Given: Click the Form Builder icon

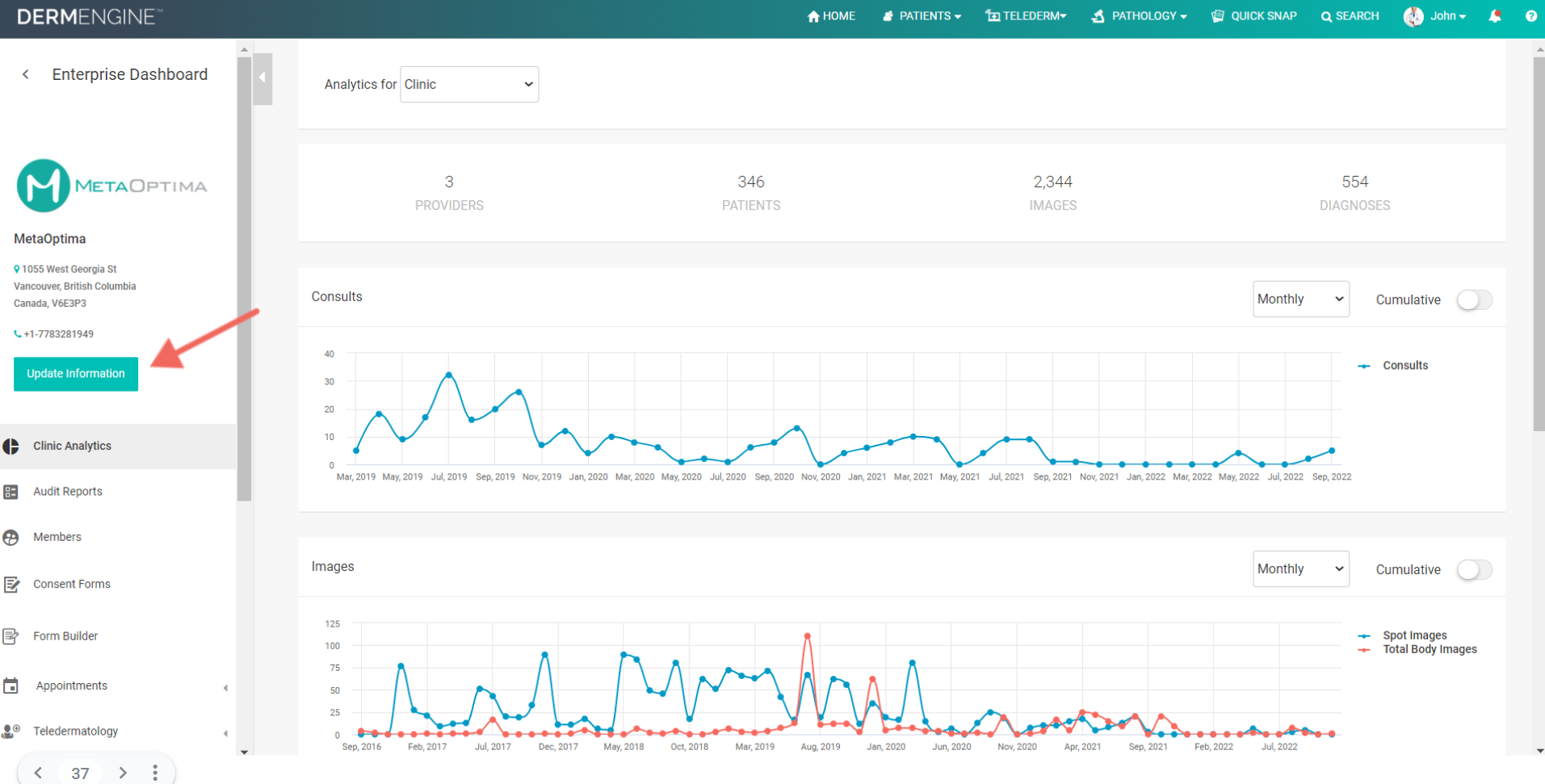Looking at the screenshot, I should (x=11, y=636).
